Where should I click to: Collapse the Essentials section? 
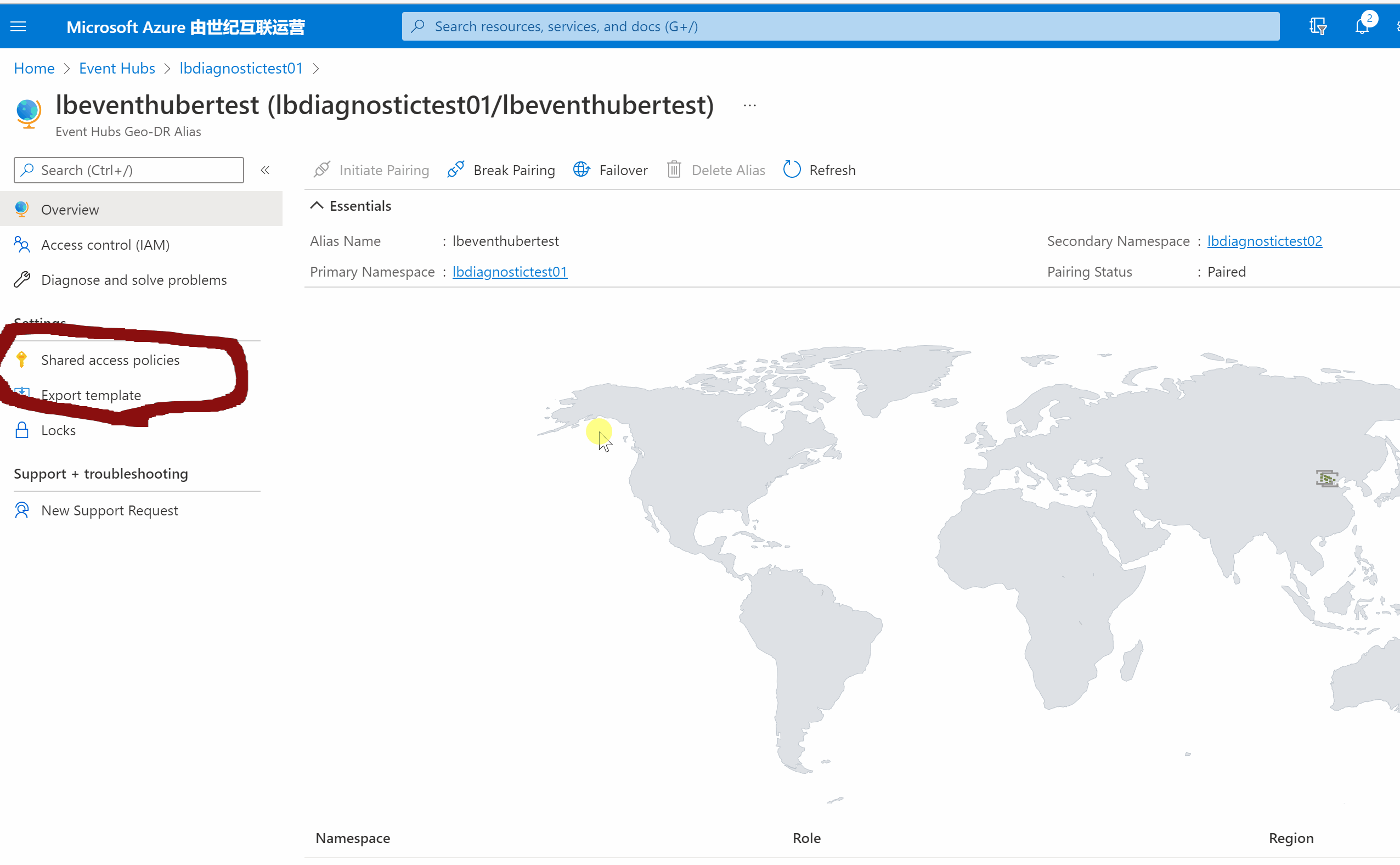point(317,206)
